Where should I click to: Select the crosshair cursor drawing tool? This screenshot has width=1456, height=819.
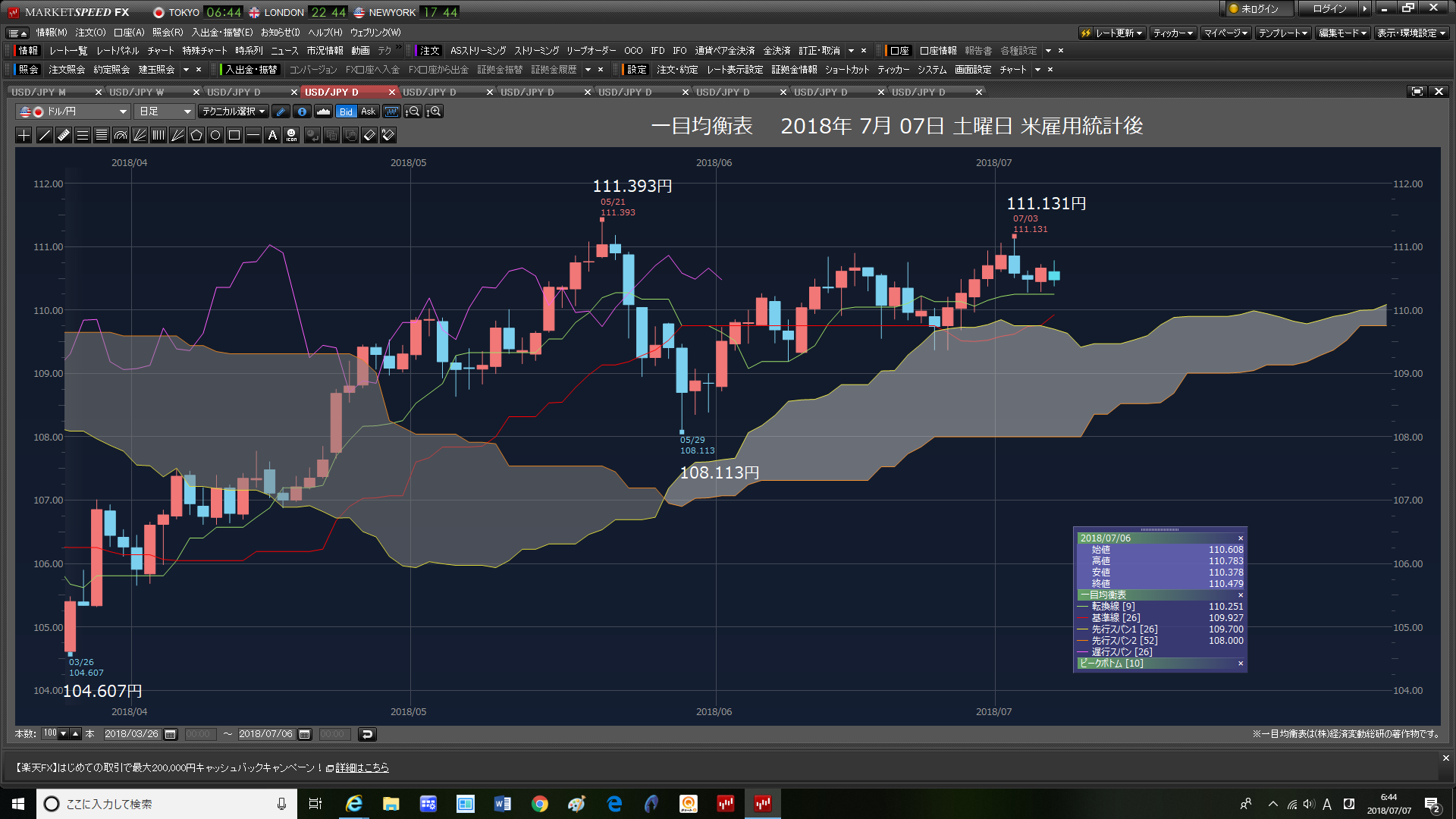tap(24, 136)
